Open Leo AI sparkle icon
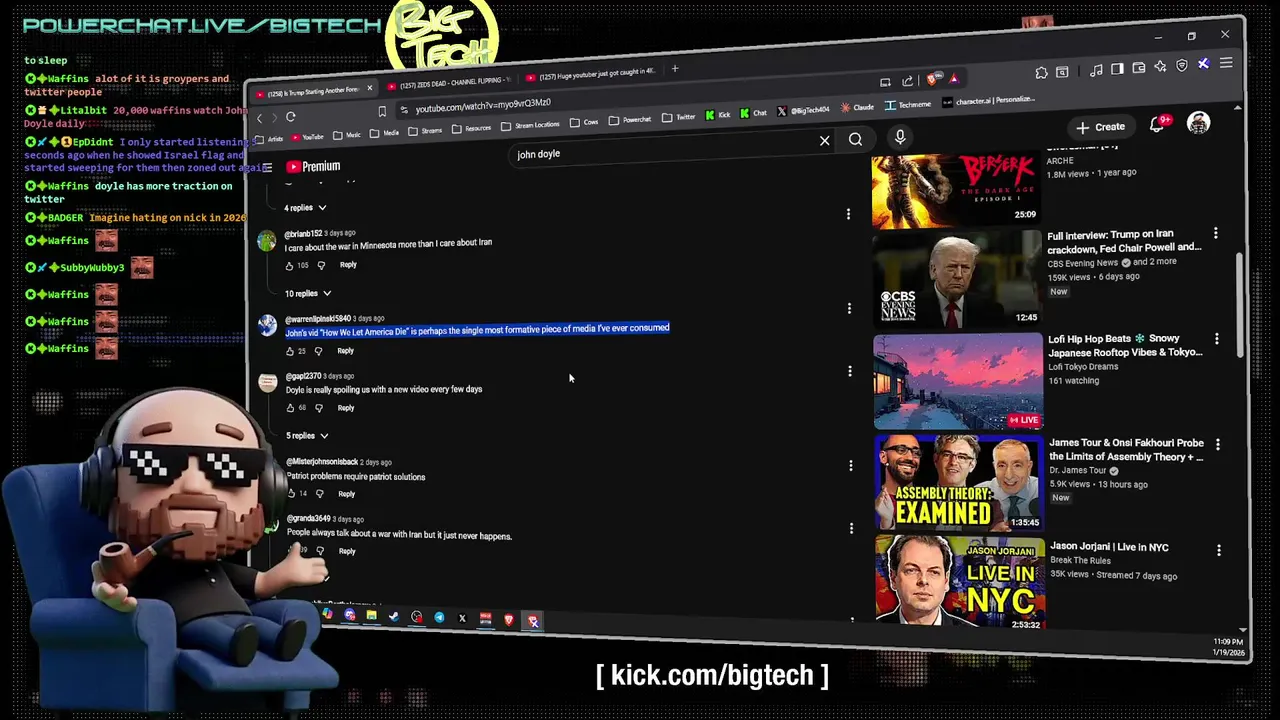This screenshot has width=1280, height=720. pos(1160,66)
